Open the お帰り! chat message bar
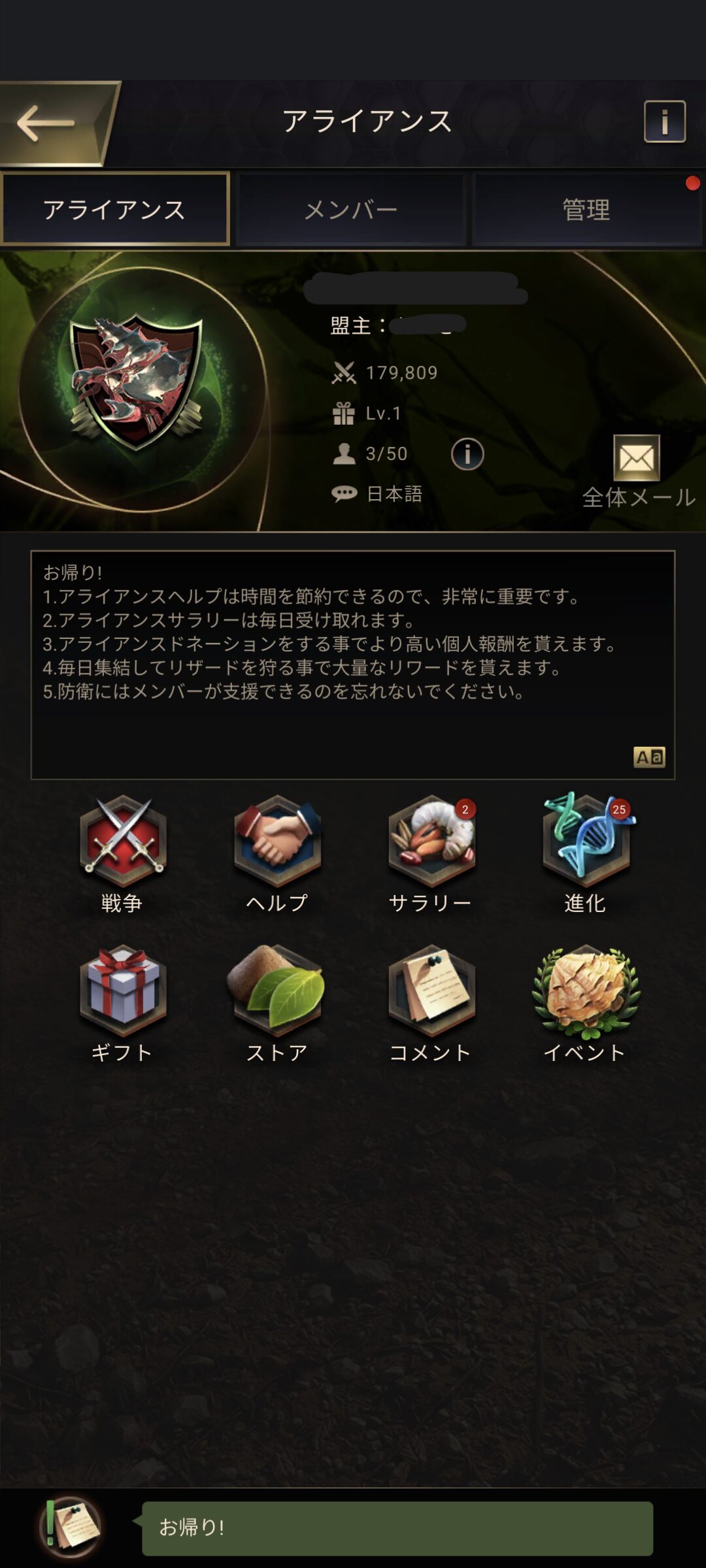Screen dimensions: 706x1568 click(397, 1527)
